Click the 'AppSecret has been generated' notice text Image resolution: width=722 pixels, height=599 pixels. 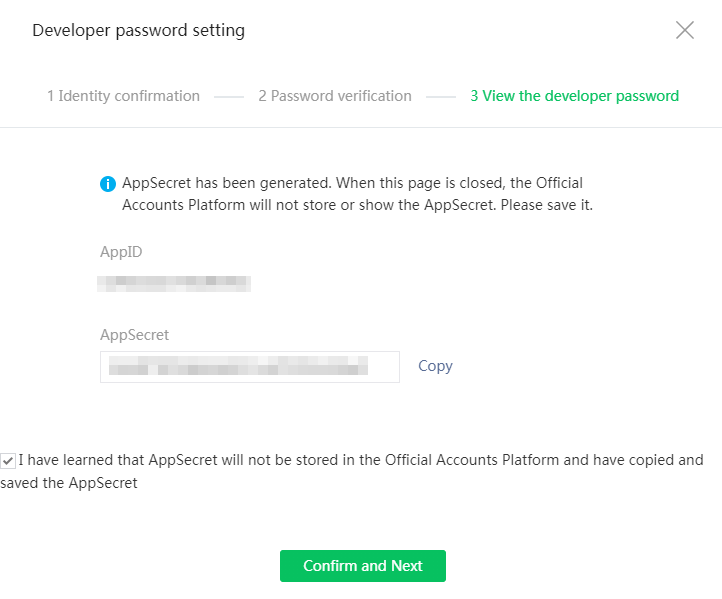357,194
